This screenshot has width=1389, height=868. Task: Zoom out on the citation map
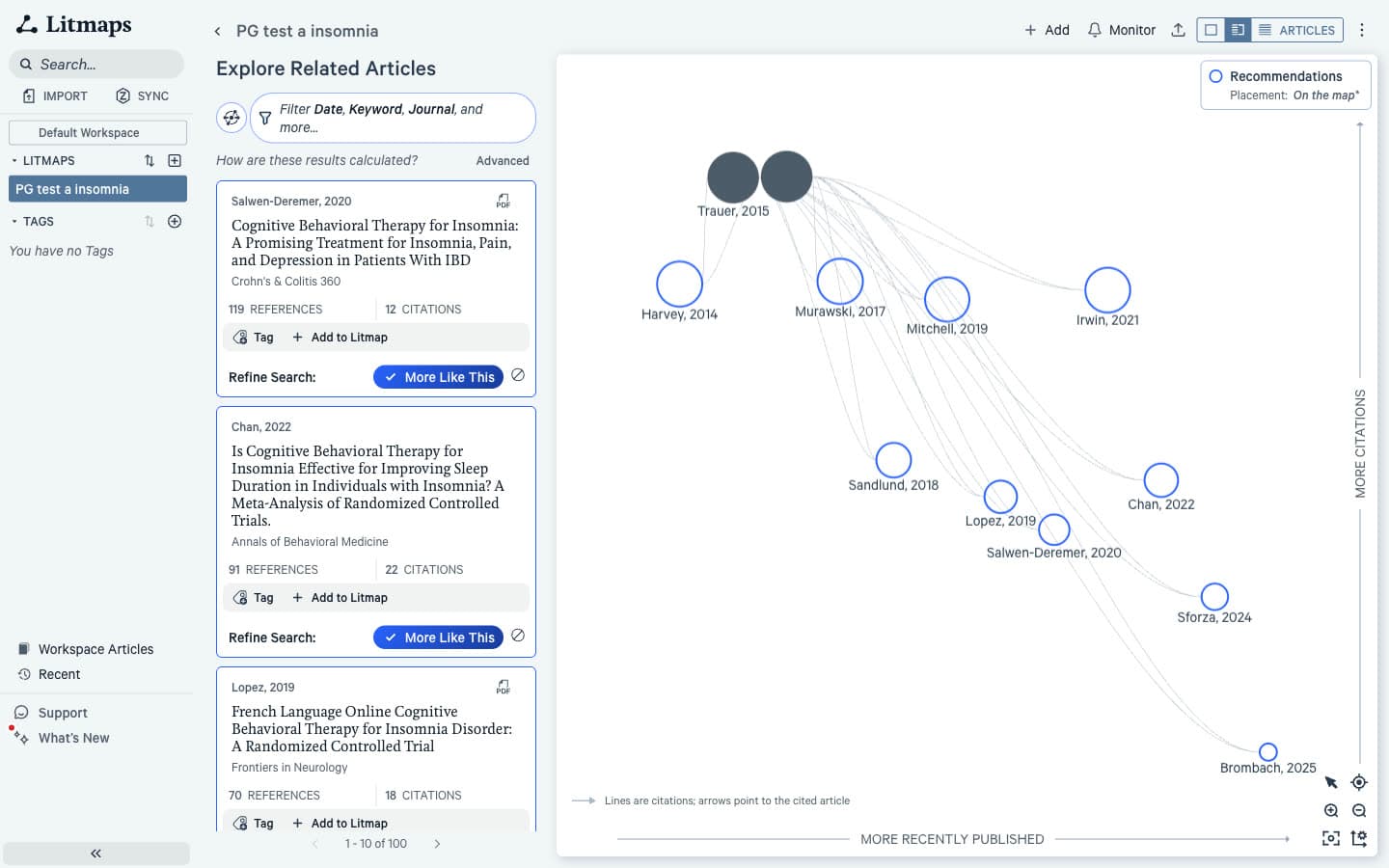coord(1359,810)
